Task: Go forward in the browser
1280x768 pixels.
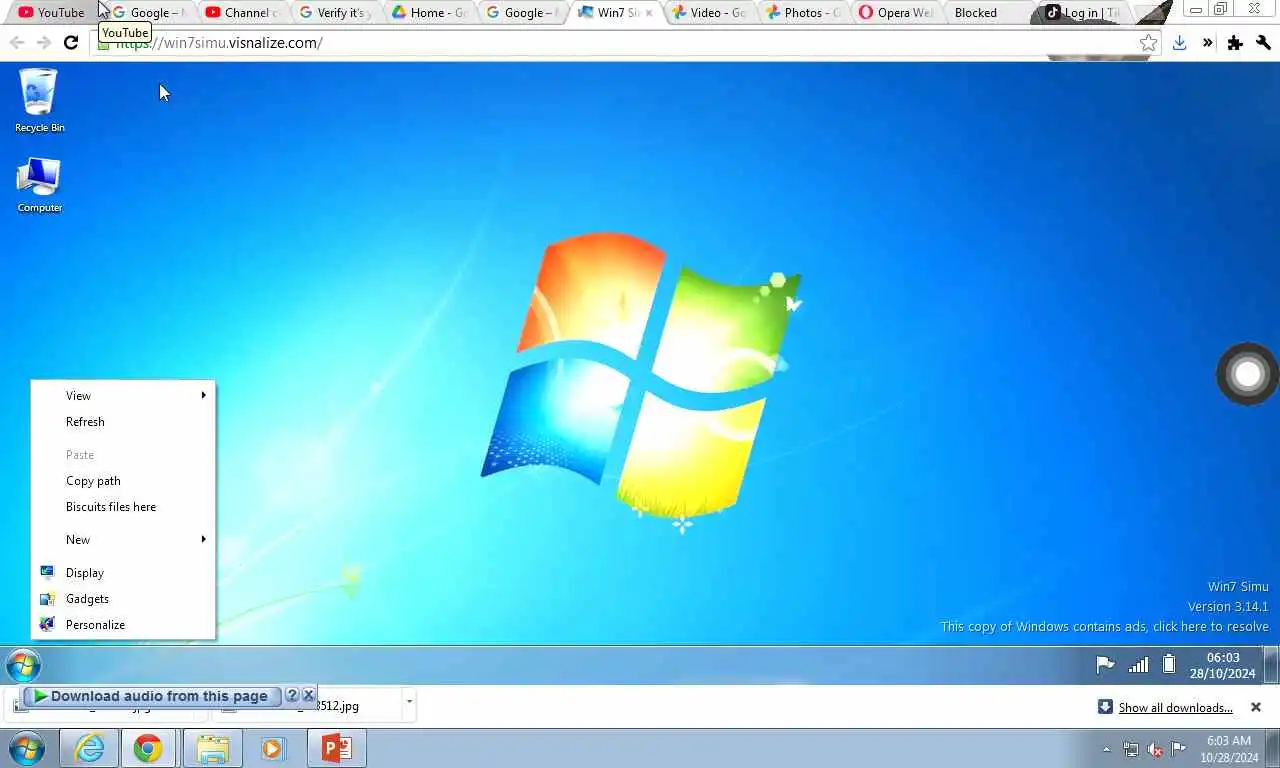Action: point(43,43)
